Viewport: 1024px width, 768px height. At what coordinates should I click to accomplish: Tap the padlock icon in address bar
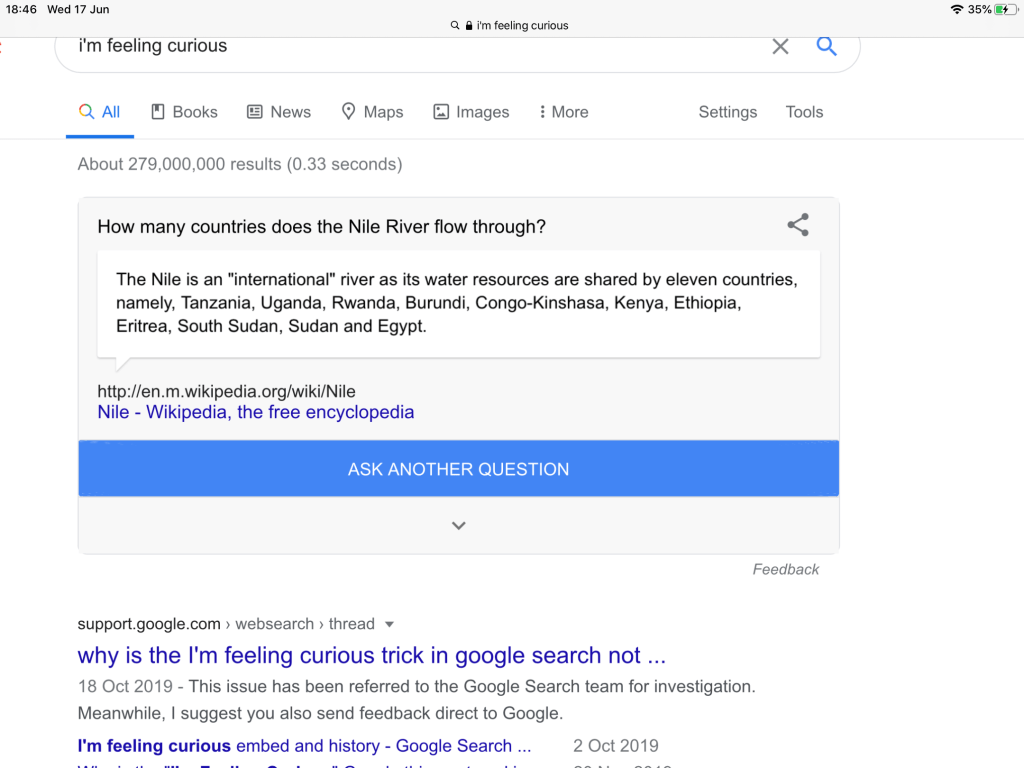[x=468, y=25]
